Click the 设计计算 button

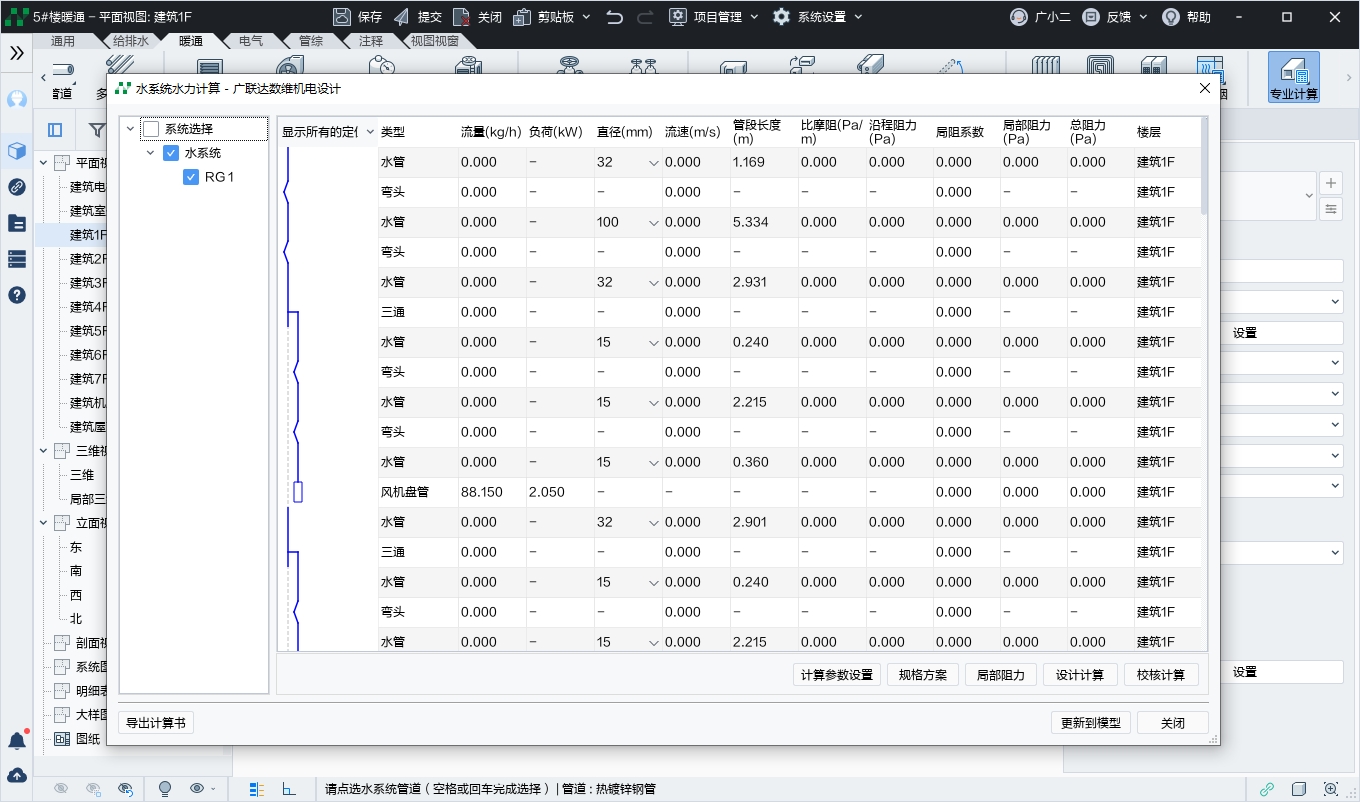click(1079, 675)
